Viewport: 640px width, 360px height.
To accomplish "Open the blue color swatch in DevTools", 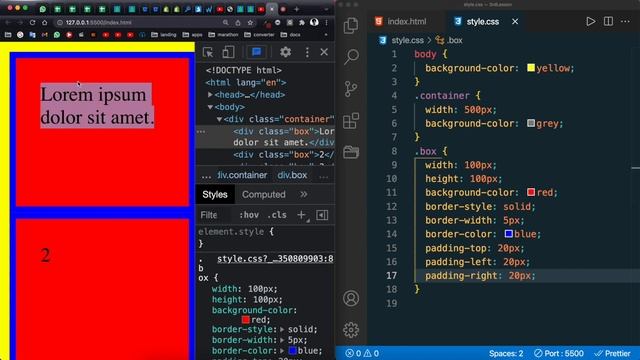I will click(x=293, y=351).
